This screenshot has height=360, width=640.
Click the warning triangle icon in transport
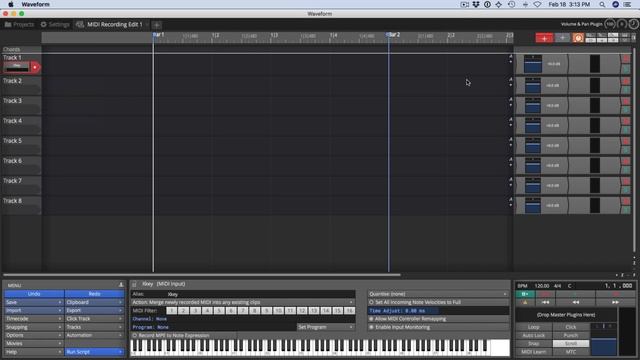point(525,302)
